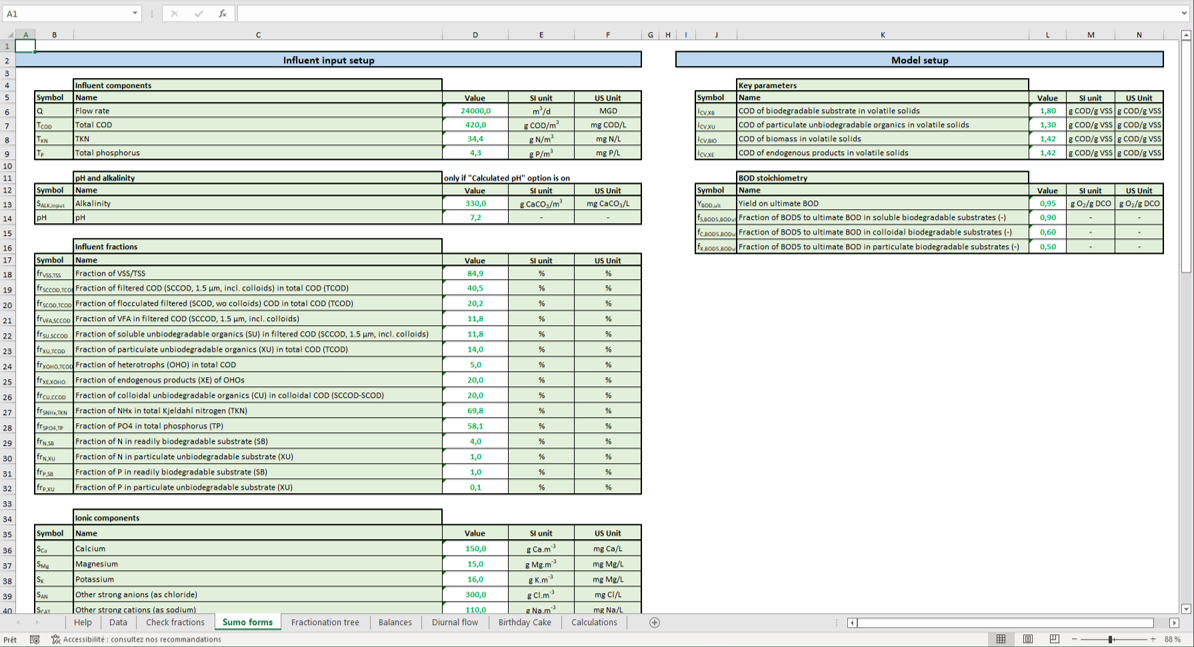The width and height of the screenshot is (1194, 647).
Task: Switch to Normal view layout icon
Action: point(1001,639)
